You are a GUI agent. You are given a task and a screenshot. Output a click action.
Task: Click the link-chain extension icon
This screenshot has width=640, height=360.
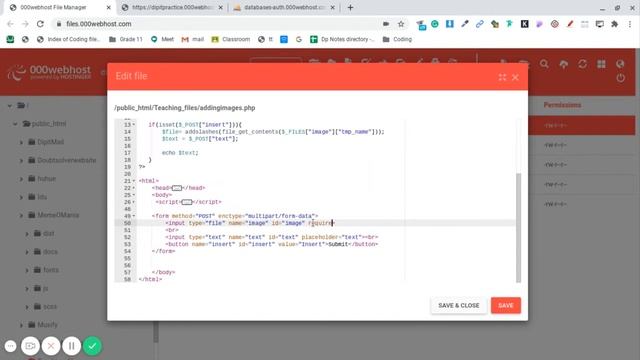(480, 24)
